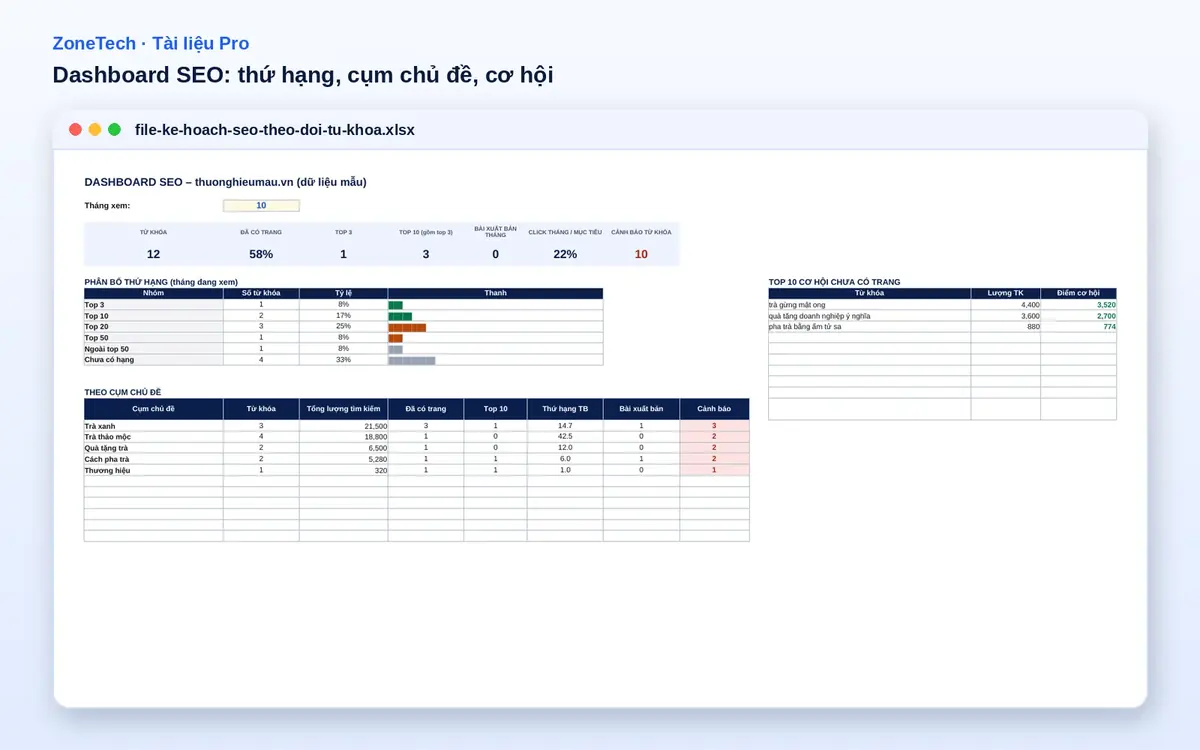Click the 'Tháng xem:' label
Image resolution: width=1200 pixels, height=750 pixels.
point(107,206)
